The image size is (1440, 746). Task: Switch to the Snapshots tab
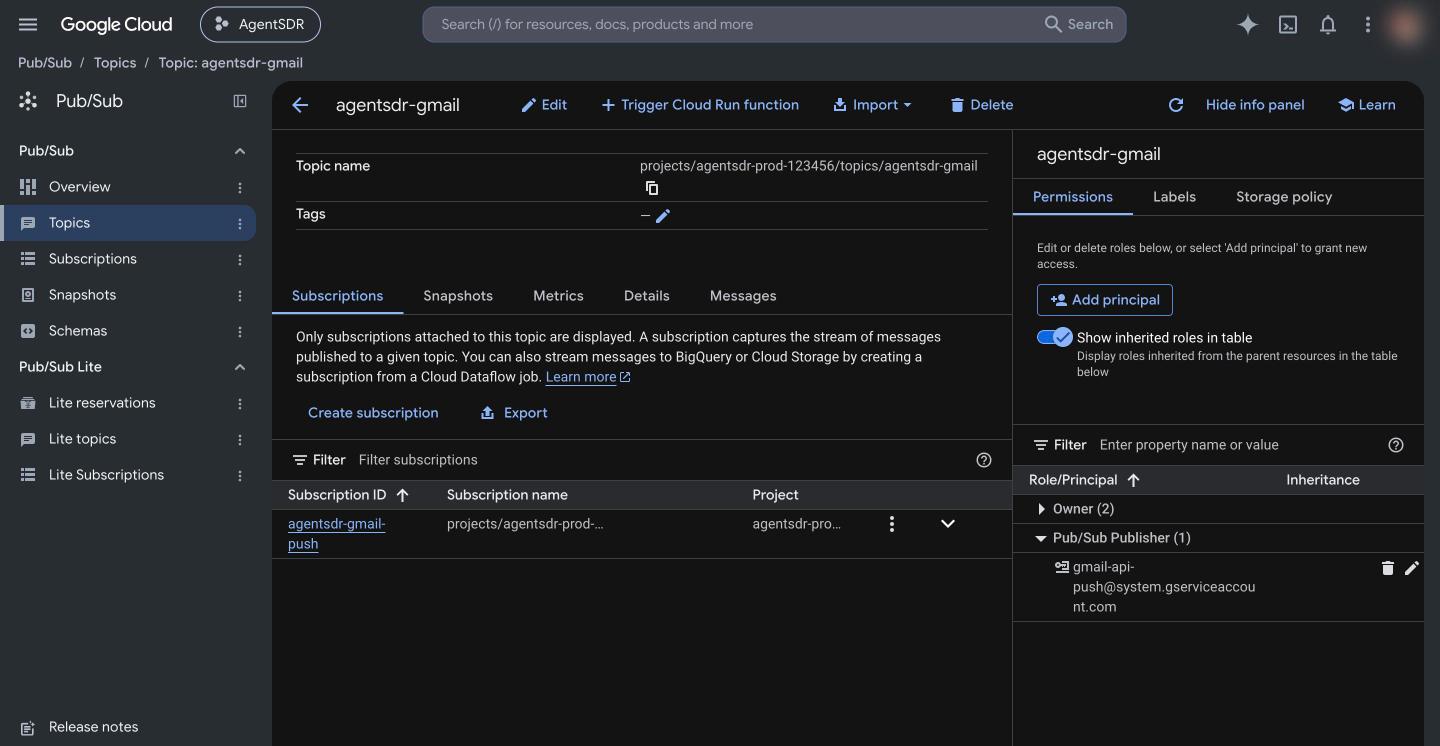(x=458, y=296)
